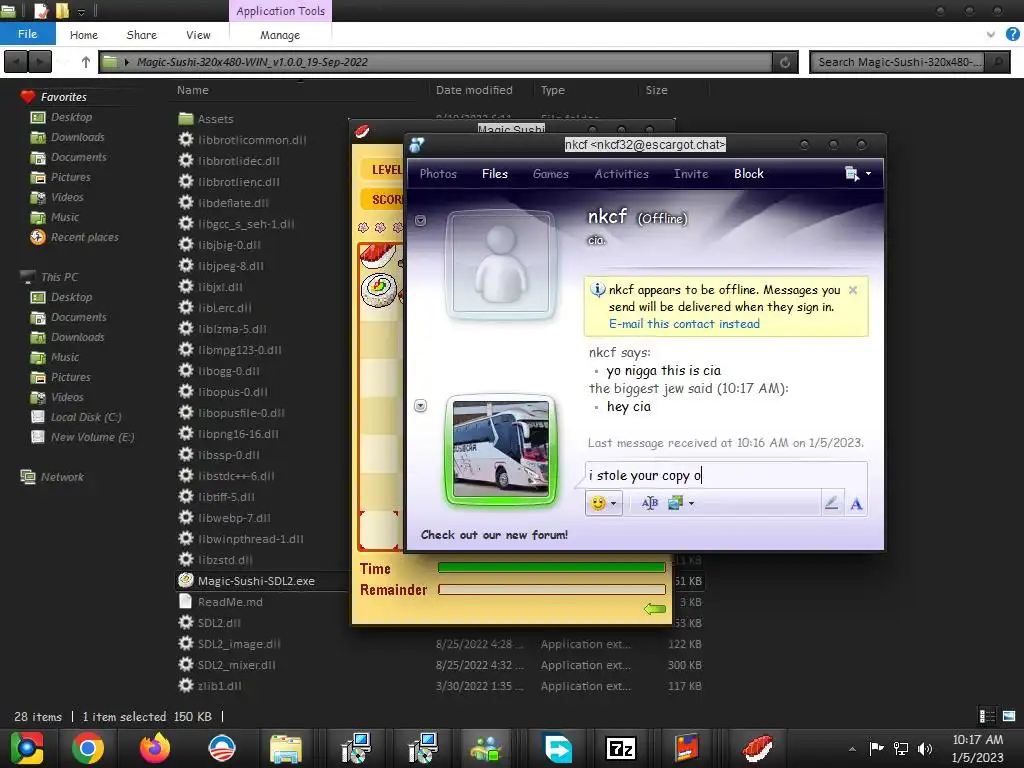Click Block in the chat toolbar
The height and width of the screenshot is (768, 1024).
748,174
